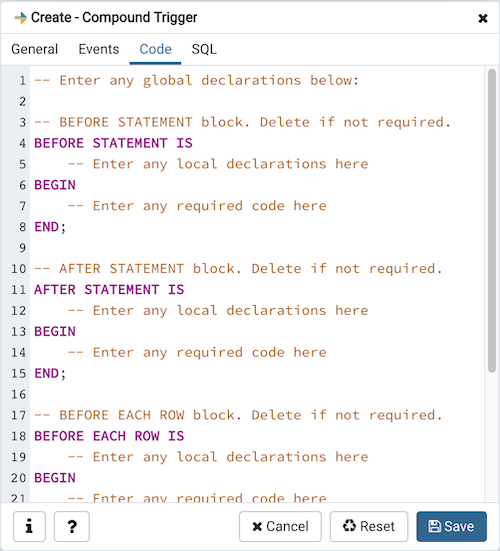Click the compound trigger icon in title
Image resolution: width=500 pixels, height=551 pixels.
click(x=20, y=18)
